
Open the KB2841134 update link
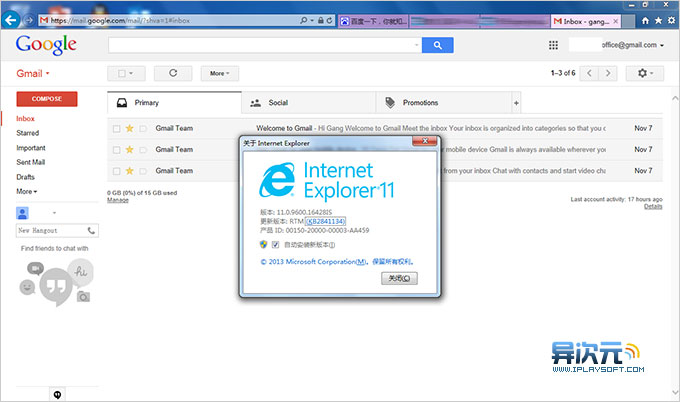pos(325,222)
